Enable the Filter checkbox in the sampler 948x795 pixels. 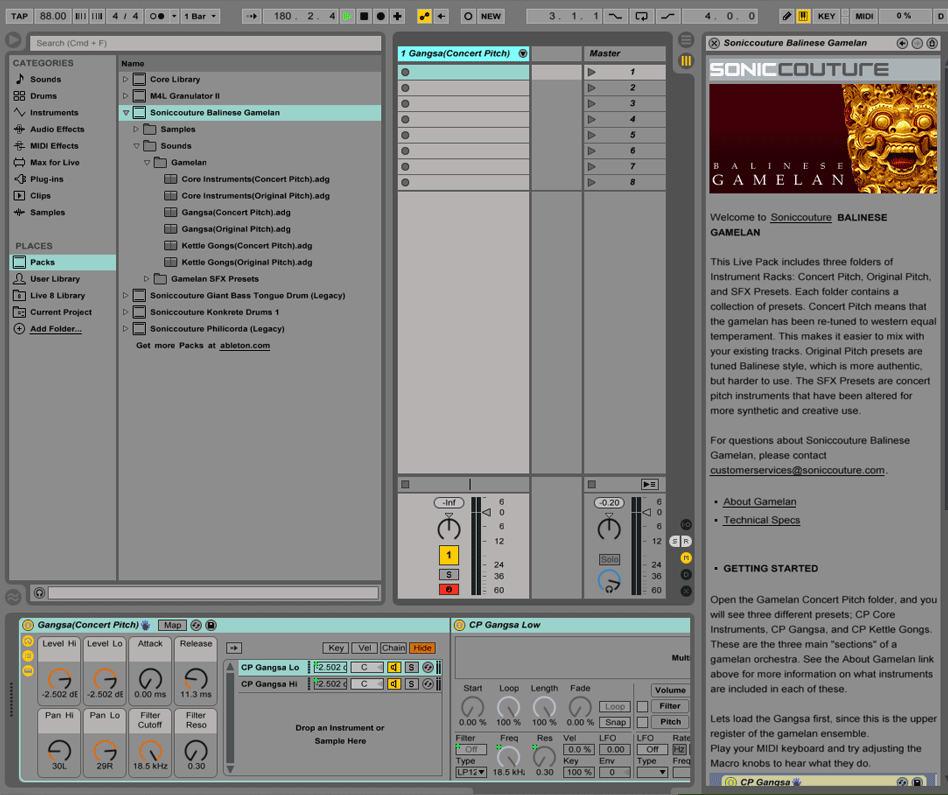(642, 706)
